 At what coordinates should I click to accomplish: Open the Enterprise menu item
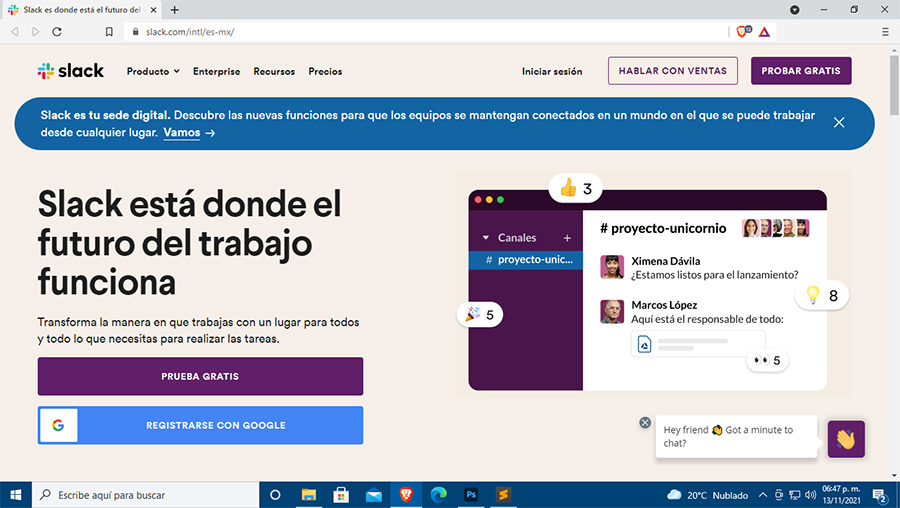click(x=216, y=71)
